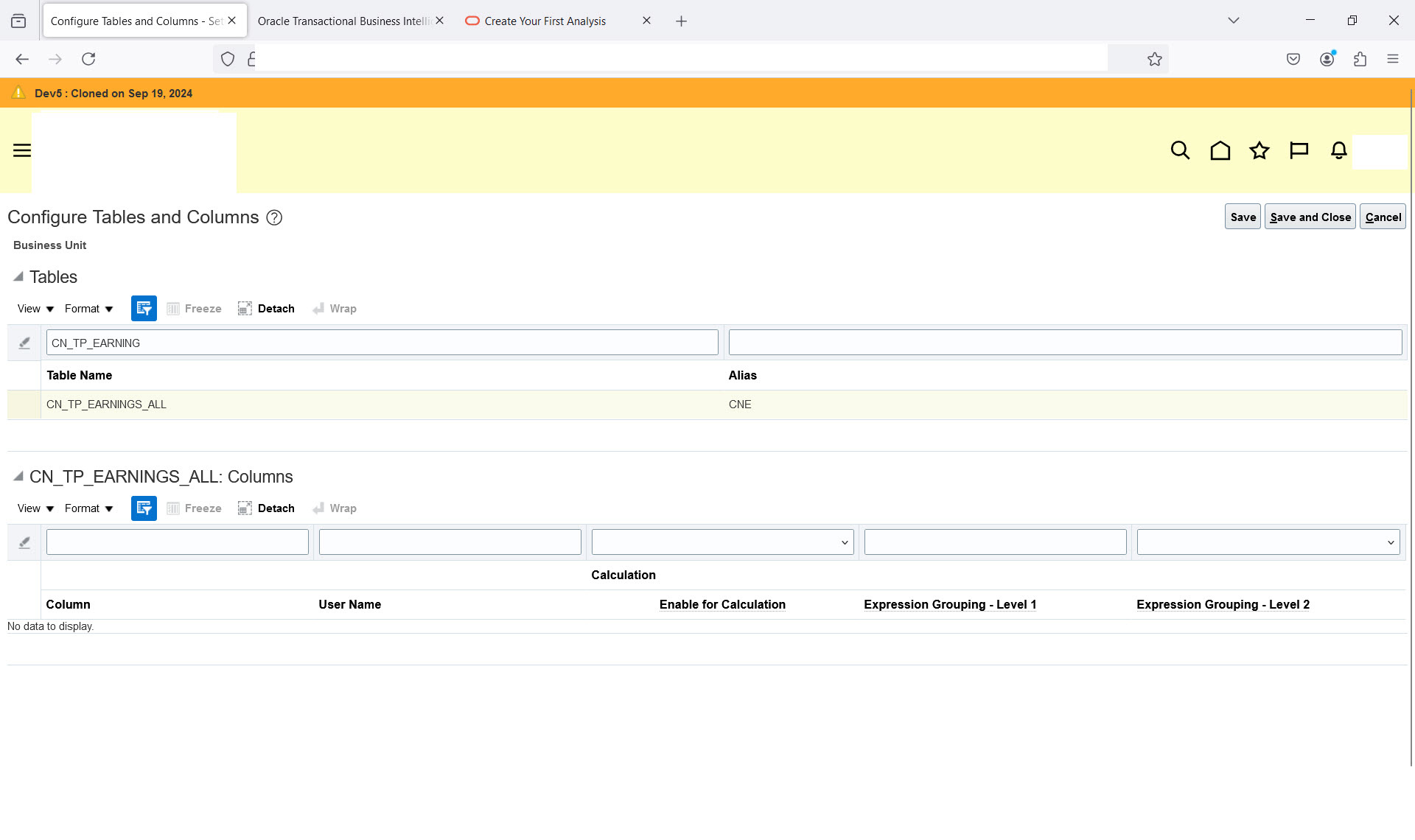Click the CNE alias cell
1415x840 pixels.
tap(740, 405)
